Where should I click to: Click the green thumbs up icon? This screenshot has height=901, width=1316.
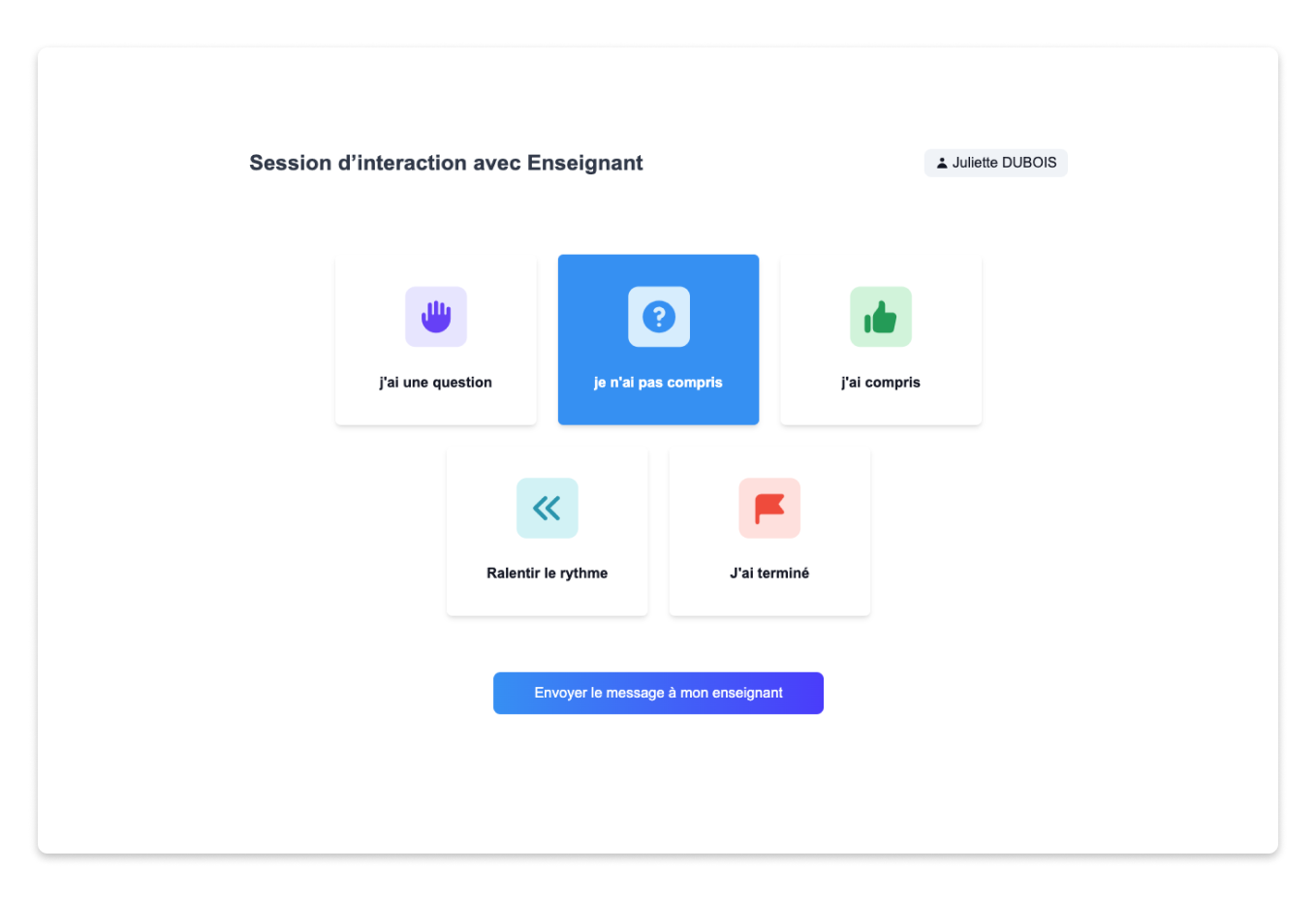click(x=881, y=317)
